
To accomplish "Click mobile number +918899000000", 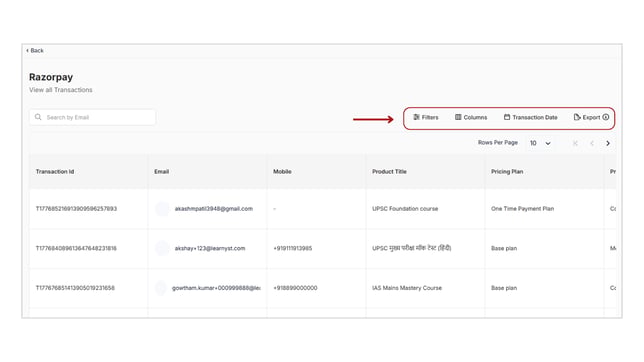I will [x=295, y=288].
